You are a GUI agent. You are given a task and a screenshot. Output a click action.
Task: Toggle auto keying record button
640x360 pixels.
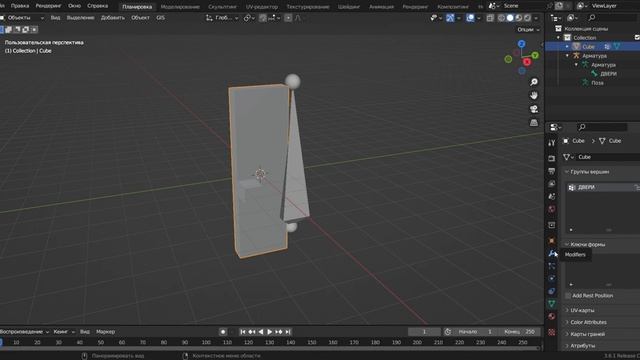tap(223, 332)
